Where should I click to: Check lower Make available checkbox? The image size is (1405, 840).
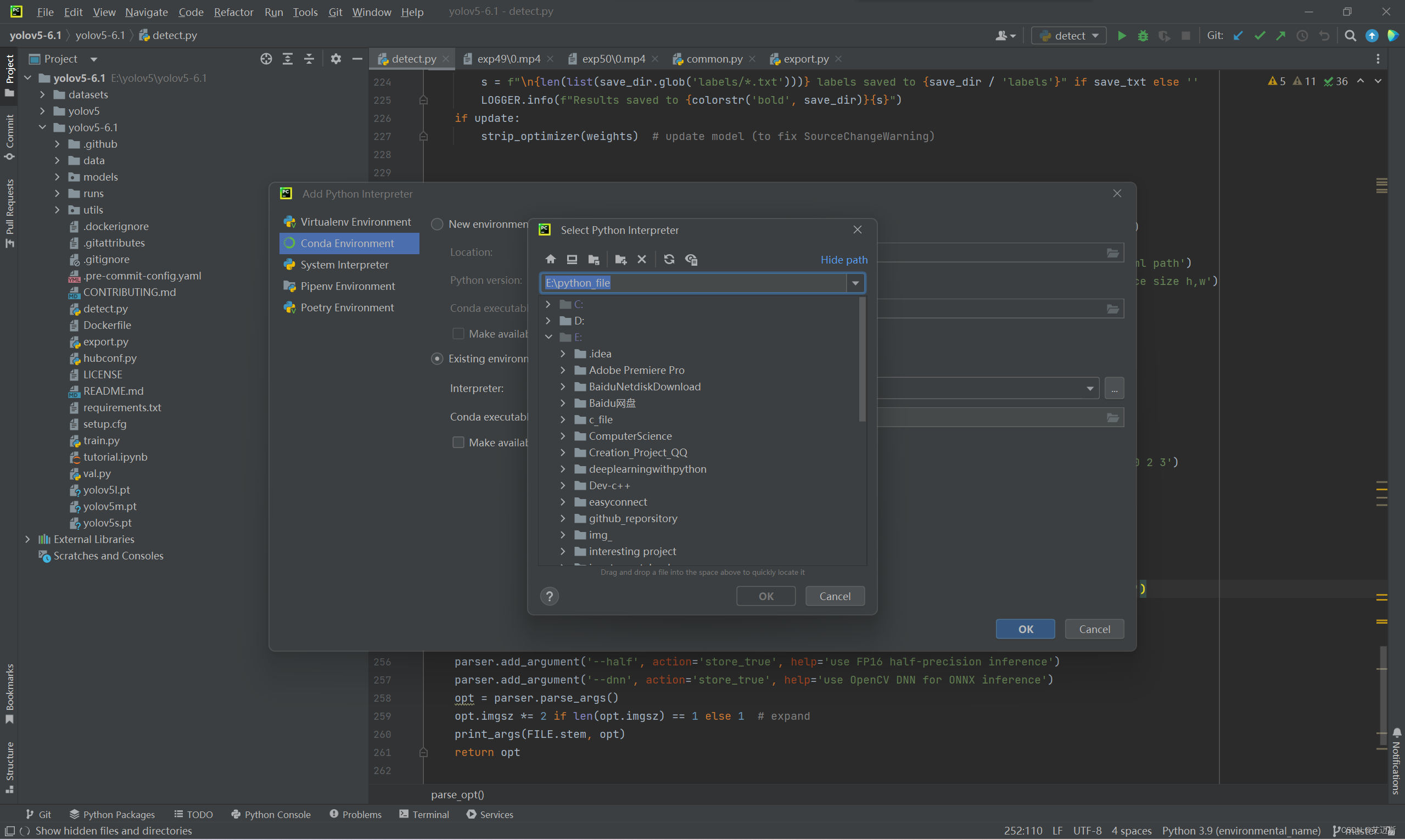(458, 443)
